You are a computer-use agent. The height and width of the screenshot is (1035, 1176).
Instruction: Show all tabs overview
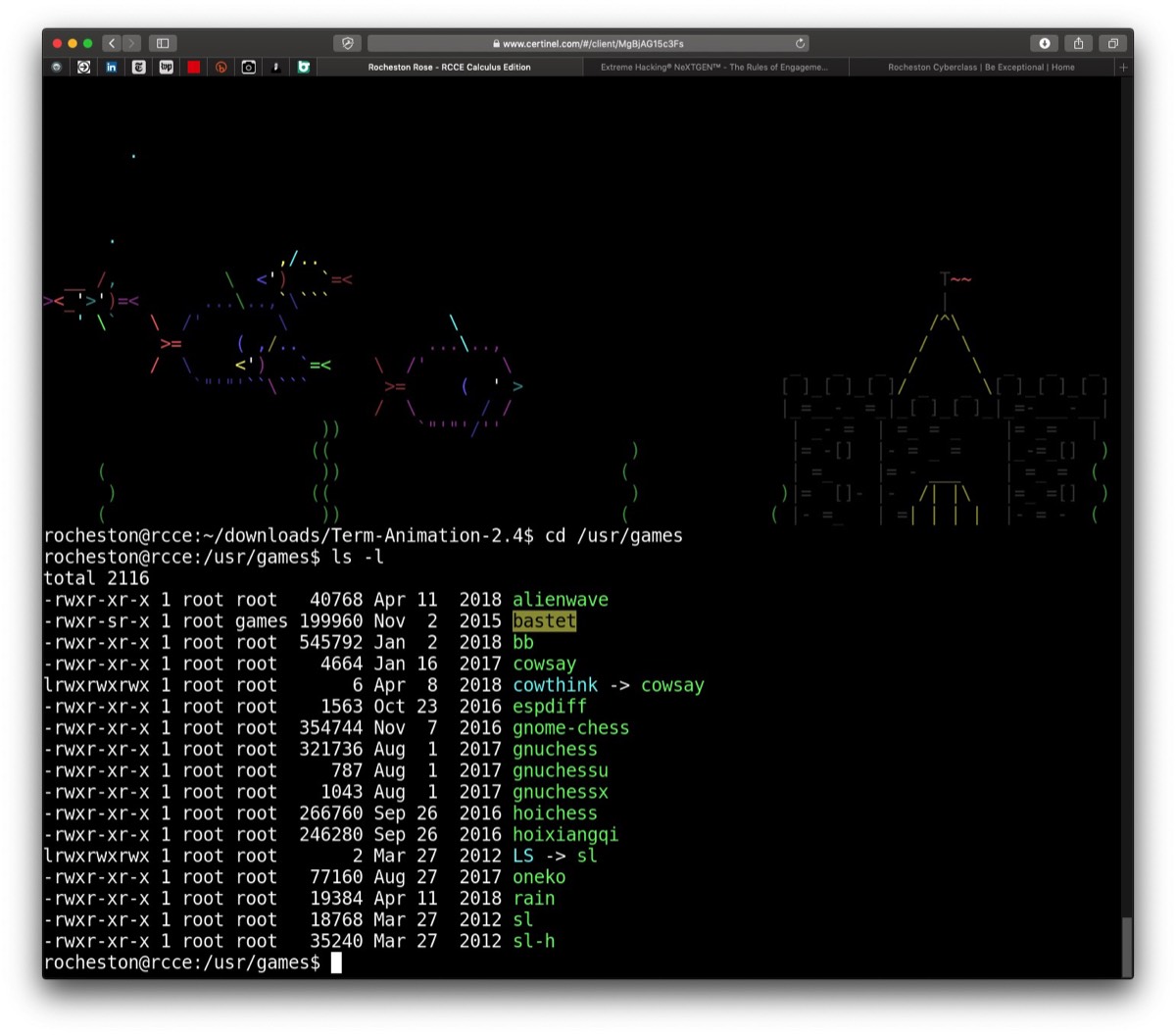click(1112, 43)
